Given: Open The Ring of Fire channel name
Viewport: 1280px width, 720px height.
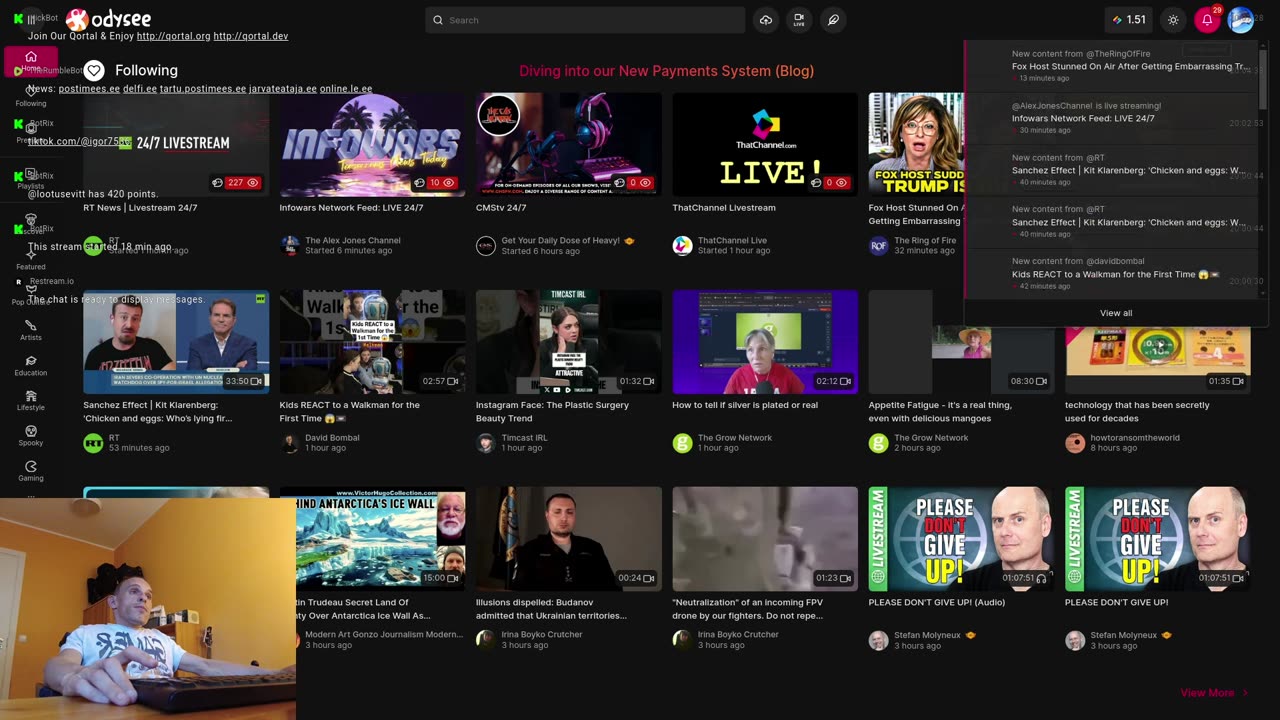Looking at the screenshot, I should (925, 240).
